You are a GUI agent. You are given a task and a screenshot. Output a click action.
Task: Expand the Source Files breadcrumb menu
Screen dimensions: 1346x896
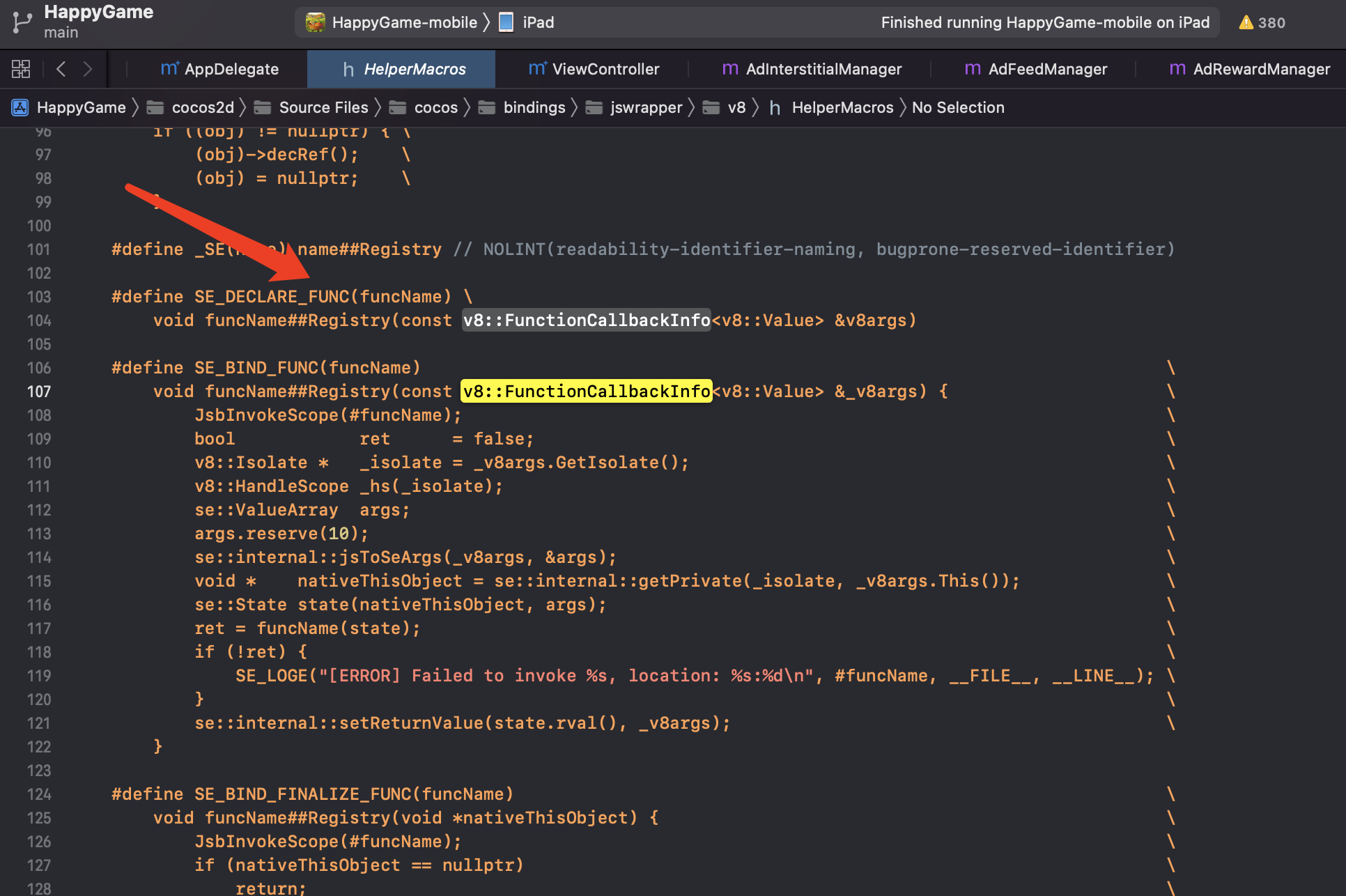(x=323, y=107)
